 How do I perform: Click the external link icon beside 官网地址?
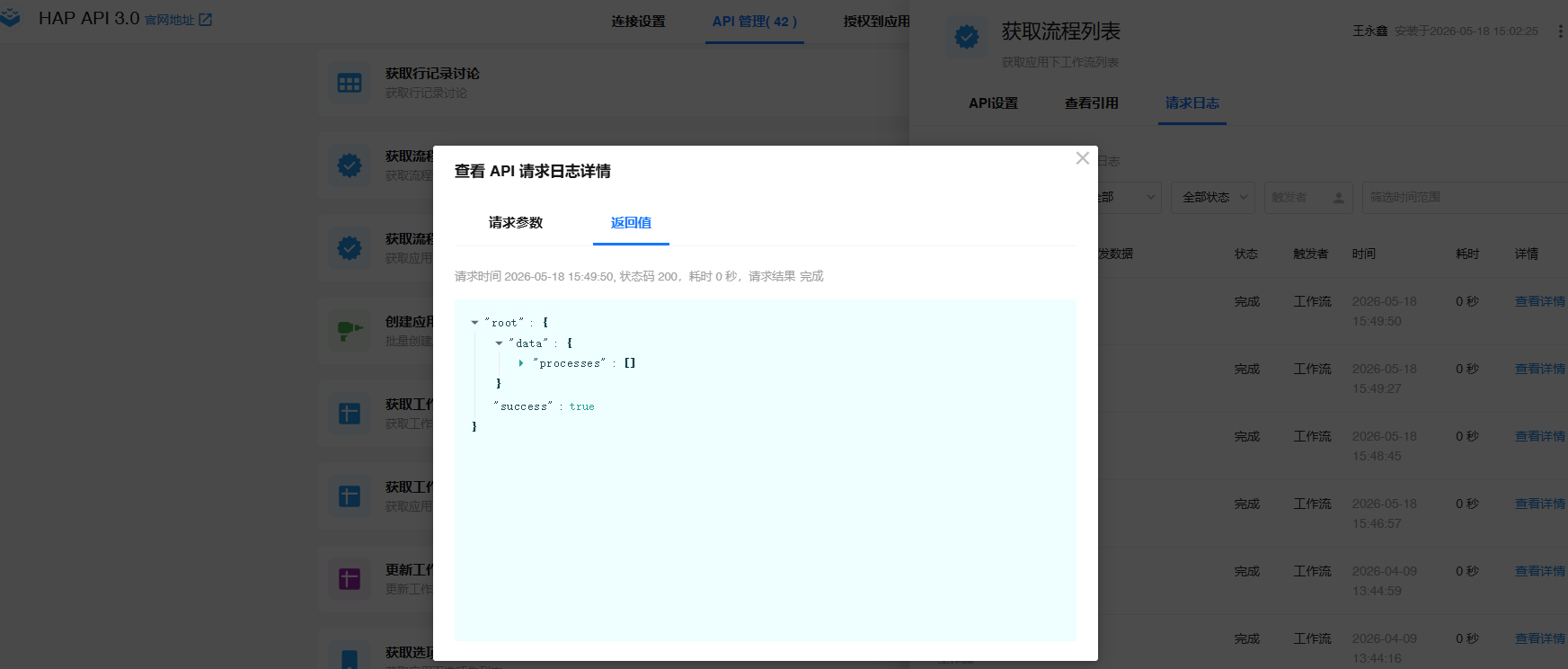205,20
